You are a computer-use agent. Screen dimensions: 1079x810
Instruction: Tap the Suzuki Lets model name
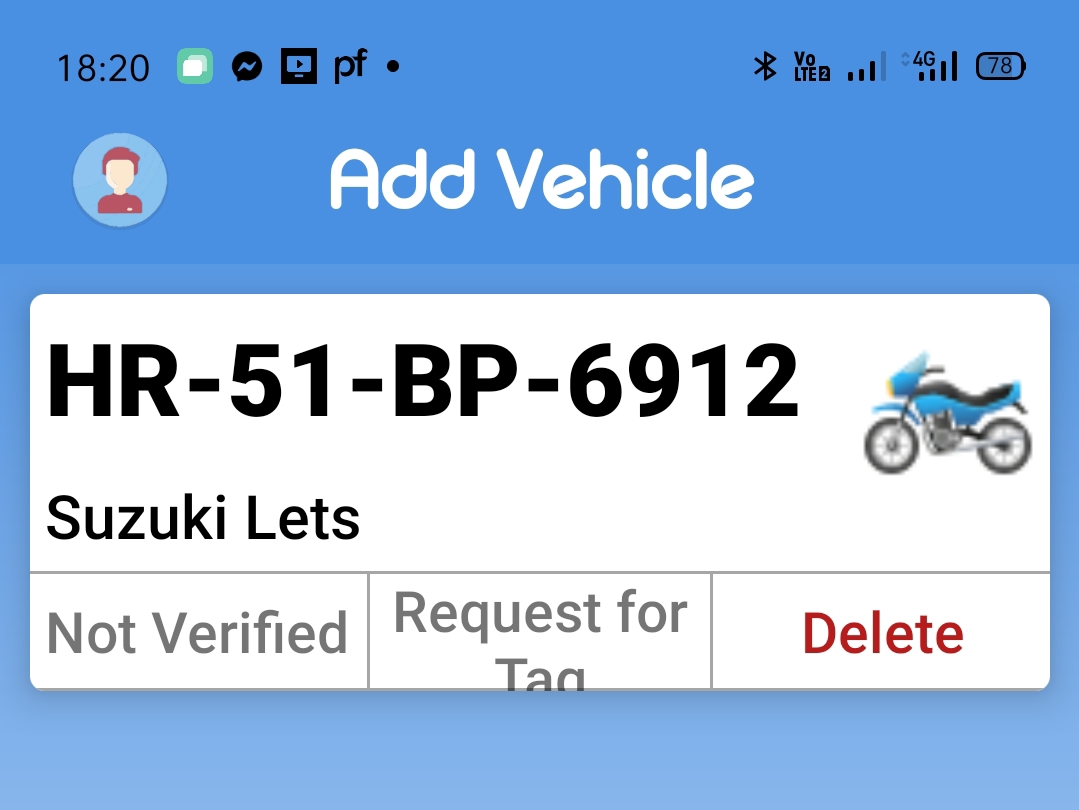pos(203,518)
